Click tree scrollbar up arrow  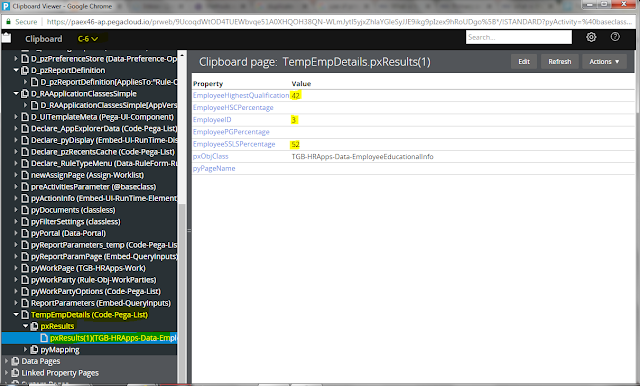(x=182, y=54)
